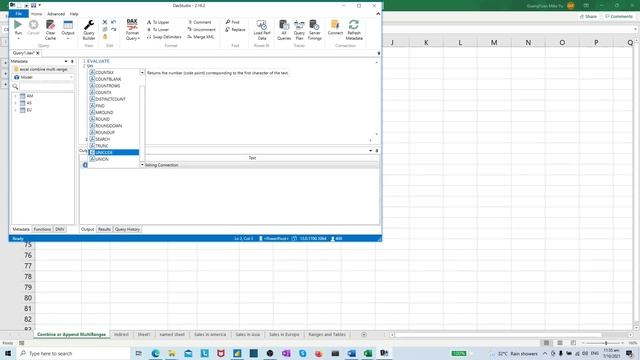Open the Model dropdown in Metadata
640x360 pixels.
[43, 77]
